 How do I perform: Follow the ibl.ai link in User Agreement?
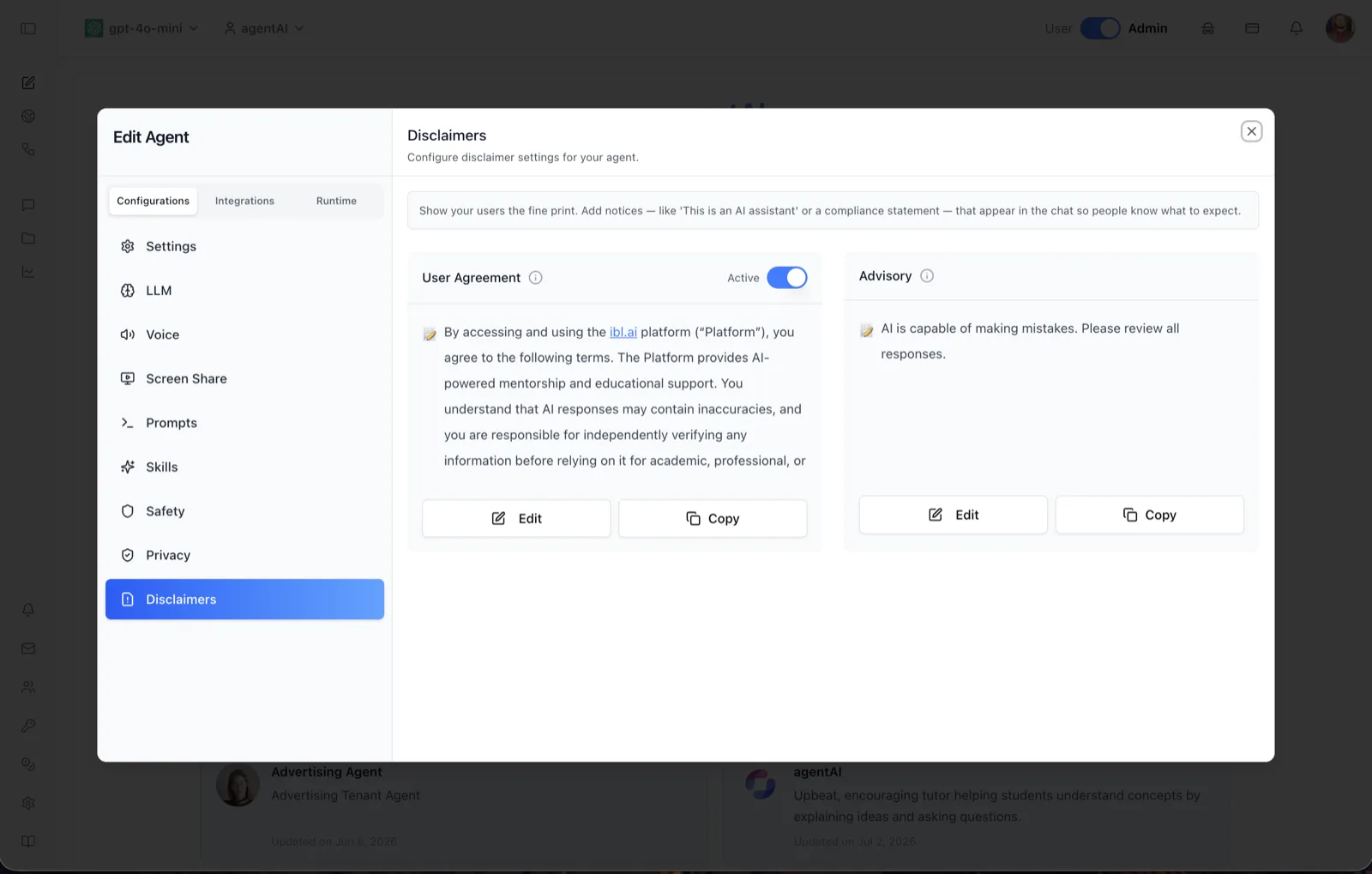[623, 332]
